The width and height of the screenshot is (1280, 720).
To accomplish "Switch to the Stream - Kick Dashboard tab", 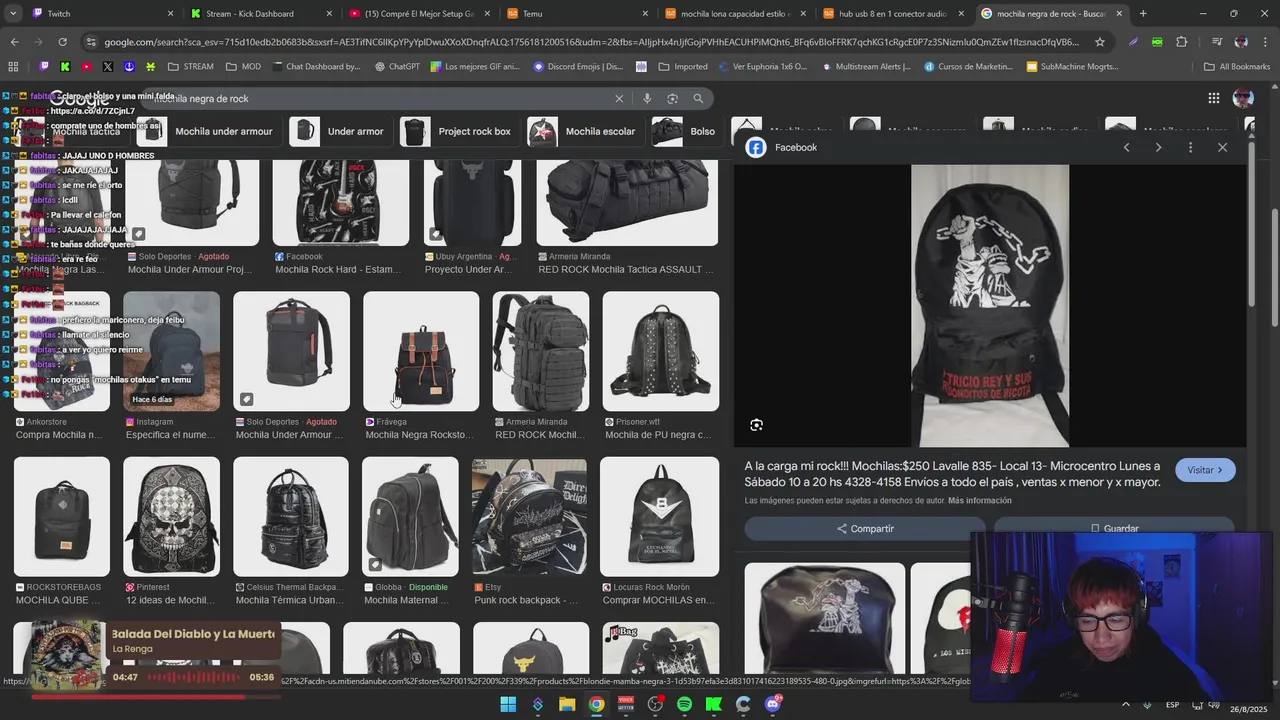I will point(260,14).
